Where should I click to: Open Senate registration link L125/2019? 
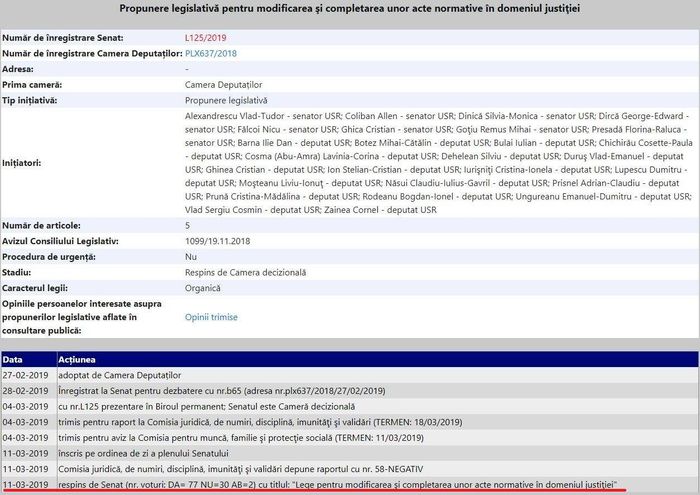(205, 38)
